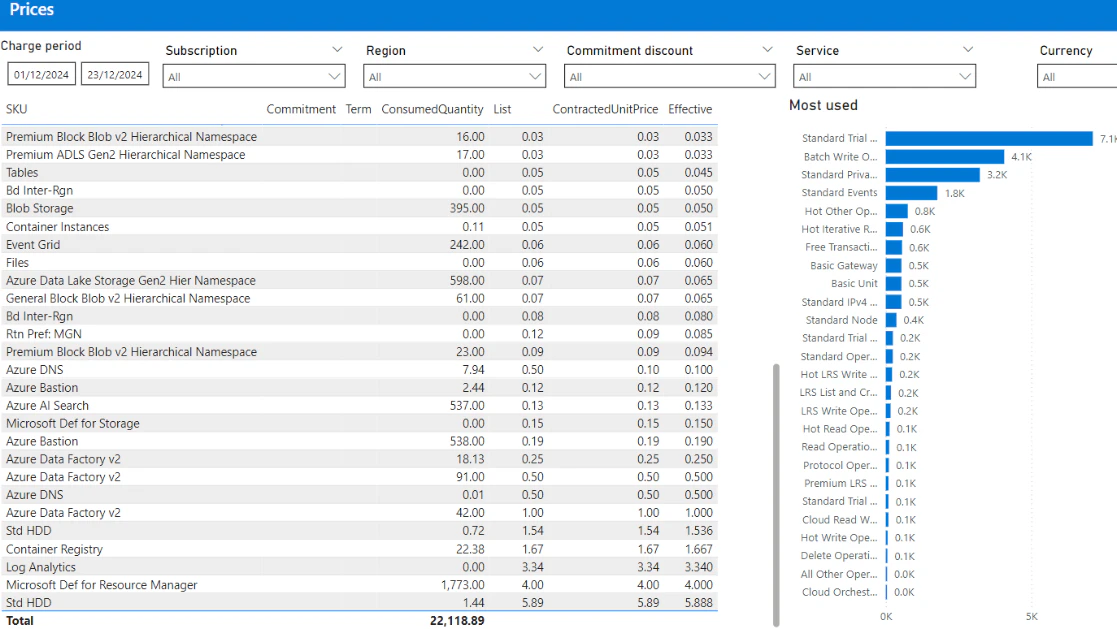The image size is (1117, 629).
Task: Open the Region 'All' dropdown box
Action: (x=454, y=76)
